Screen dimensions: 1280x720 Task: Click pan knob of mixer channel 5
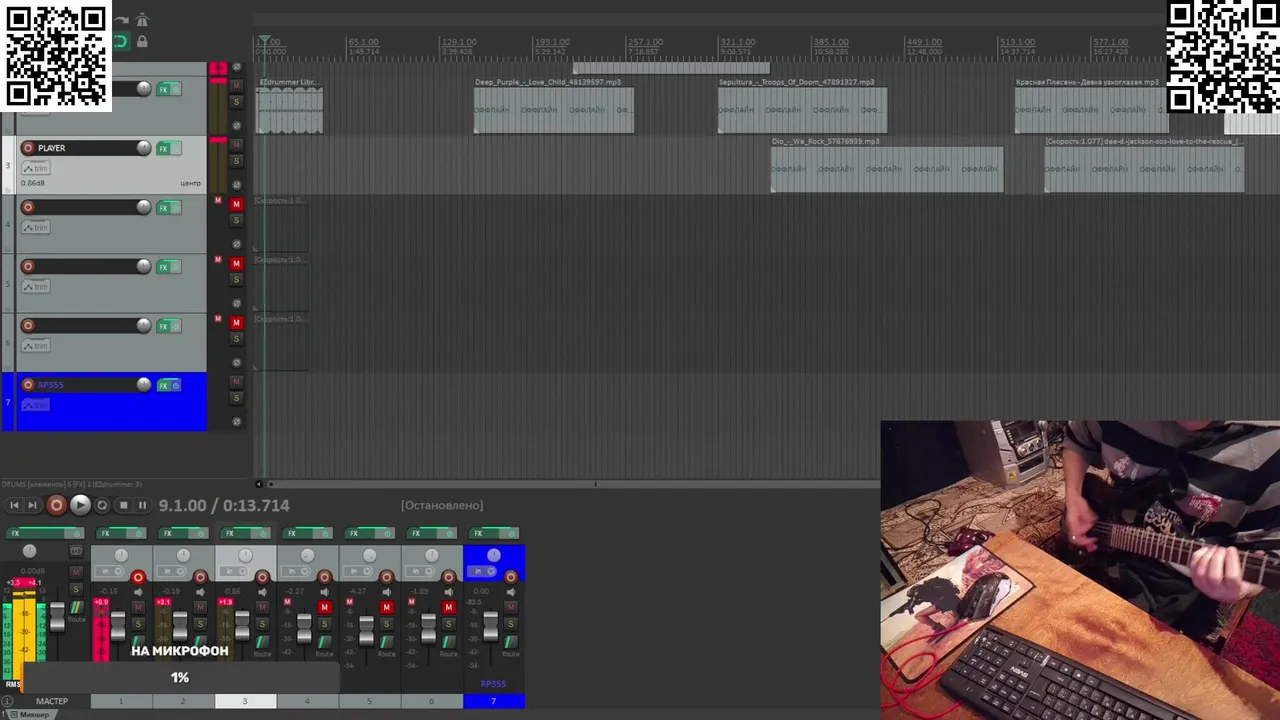(x=369, y=555)
